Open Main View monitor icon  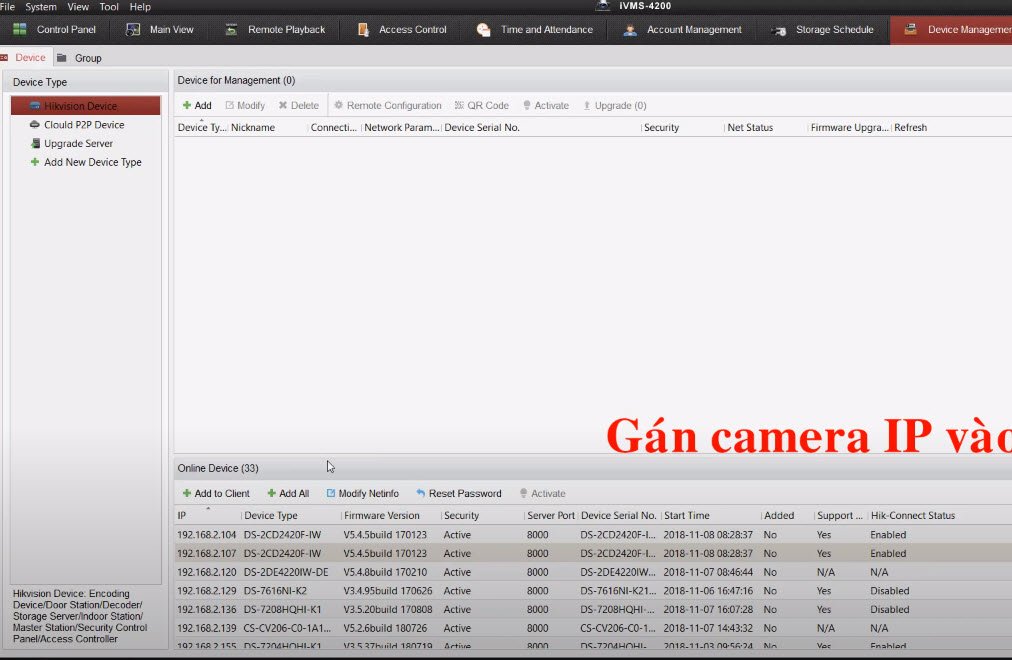click(133, 29)
